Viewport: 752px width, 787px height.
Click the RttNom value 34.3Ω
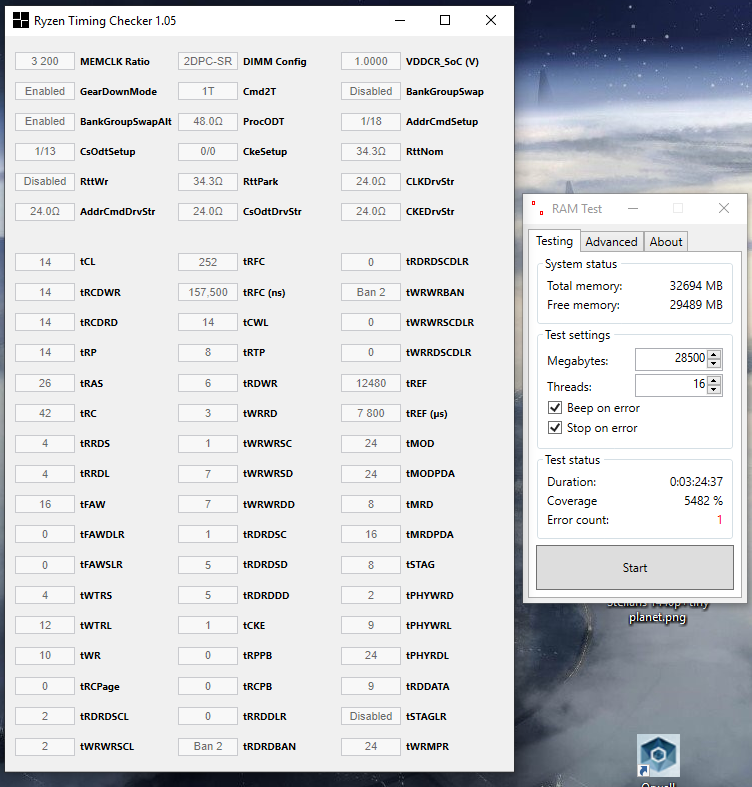pos(371,152)
